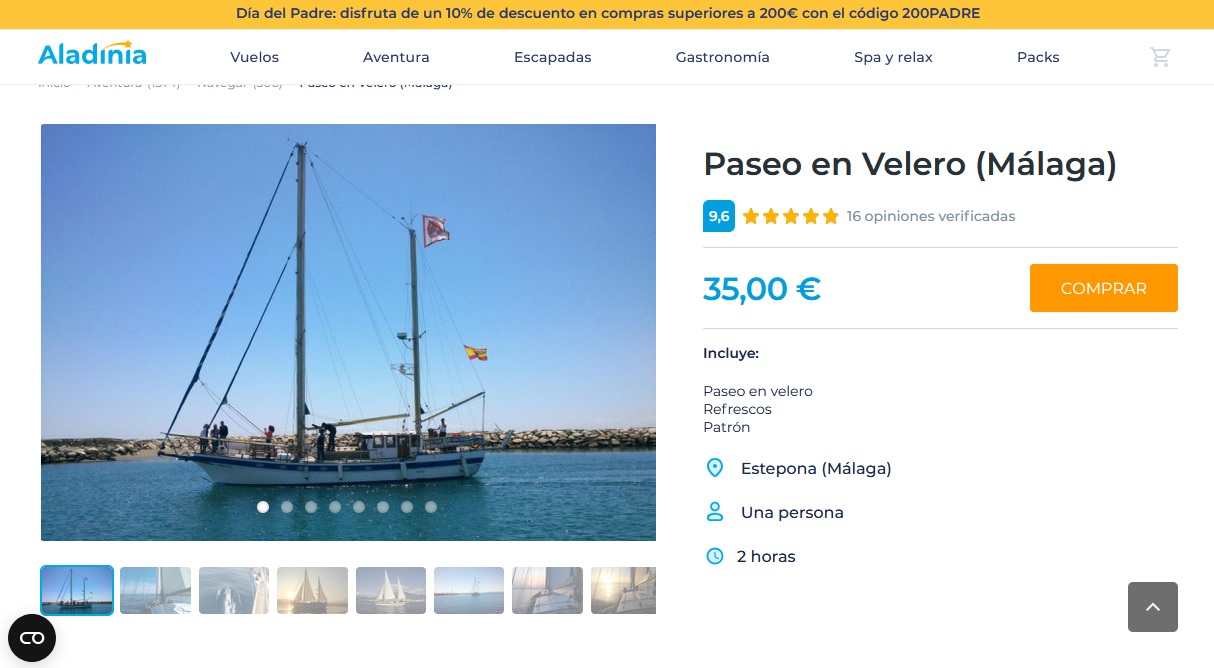
Task: Open the 16 opiniones verificadas link
Action: pyautogui.click(x=930, y=216)
